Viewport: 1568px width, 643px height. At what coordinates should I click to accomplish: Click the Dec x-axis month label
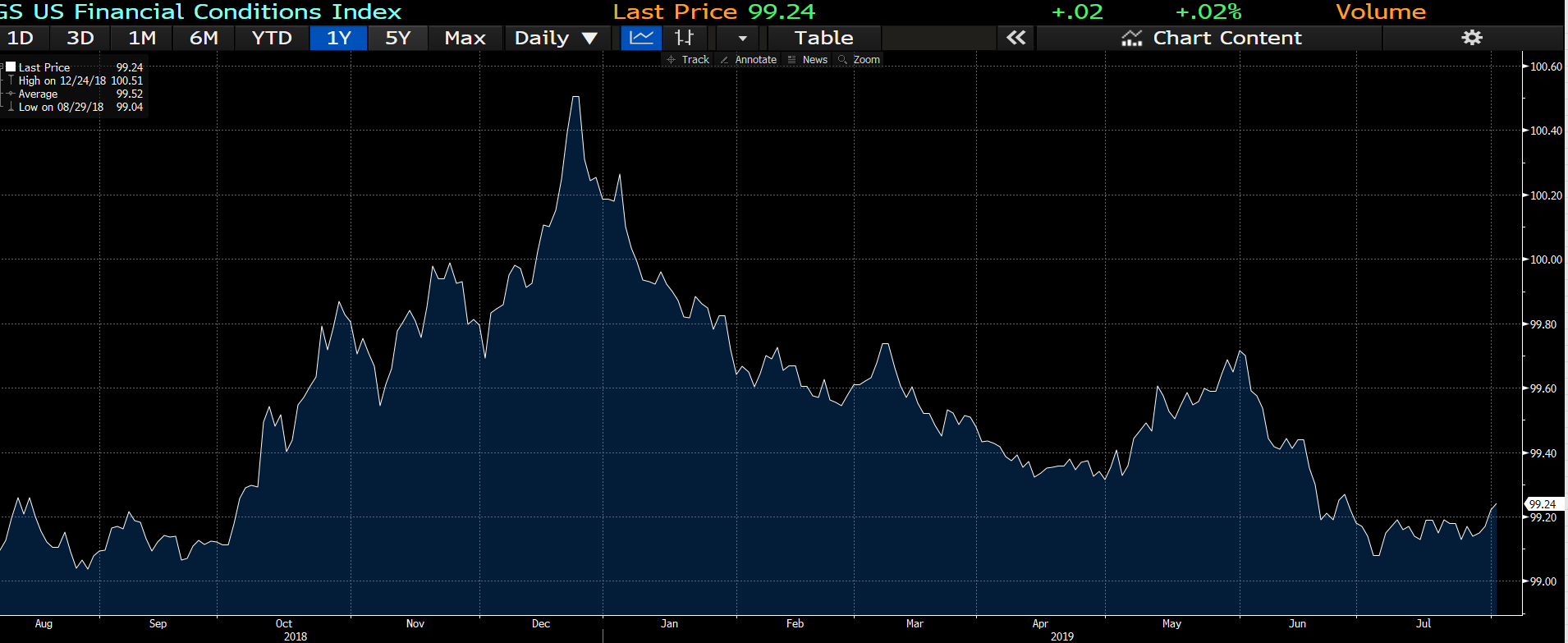(x=541, y=624)
